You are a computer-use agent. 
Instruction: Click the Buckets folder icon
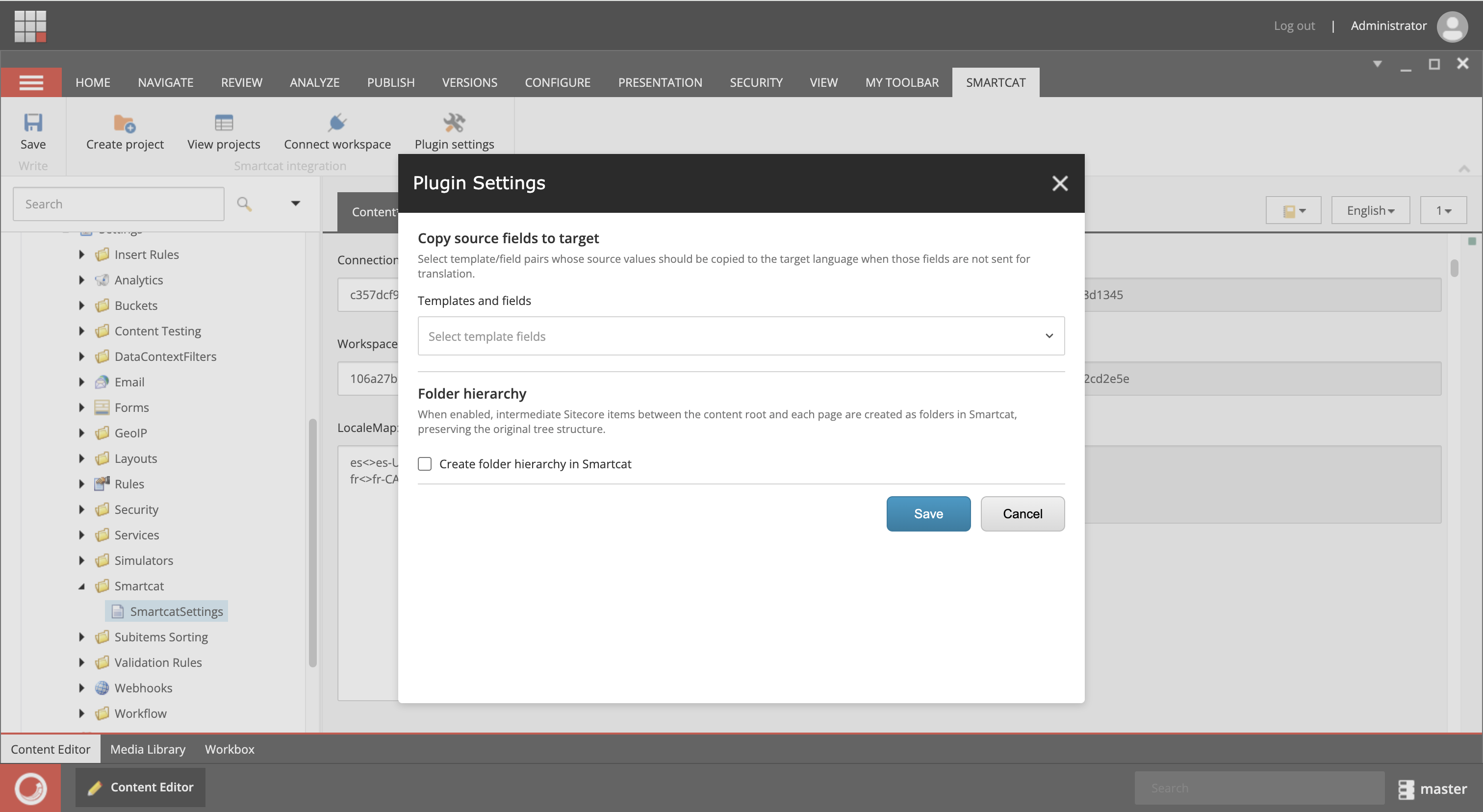[x=102, y=305]
